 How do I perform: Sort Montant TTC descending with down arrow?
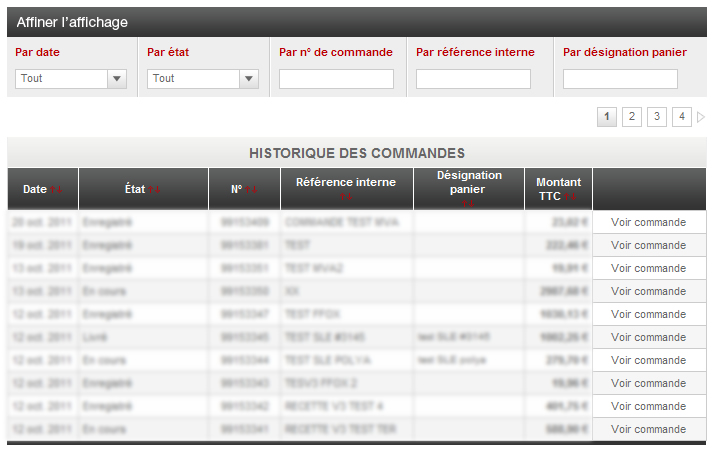(x=573, y=197)
